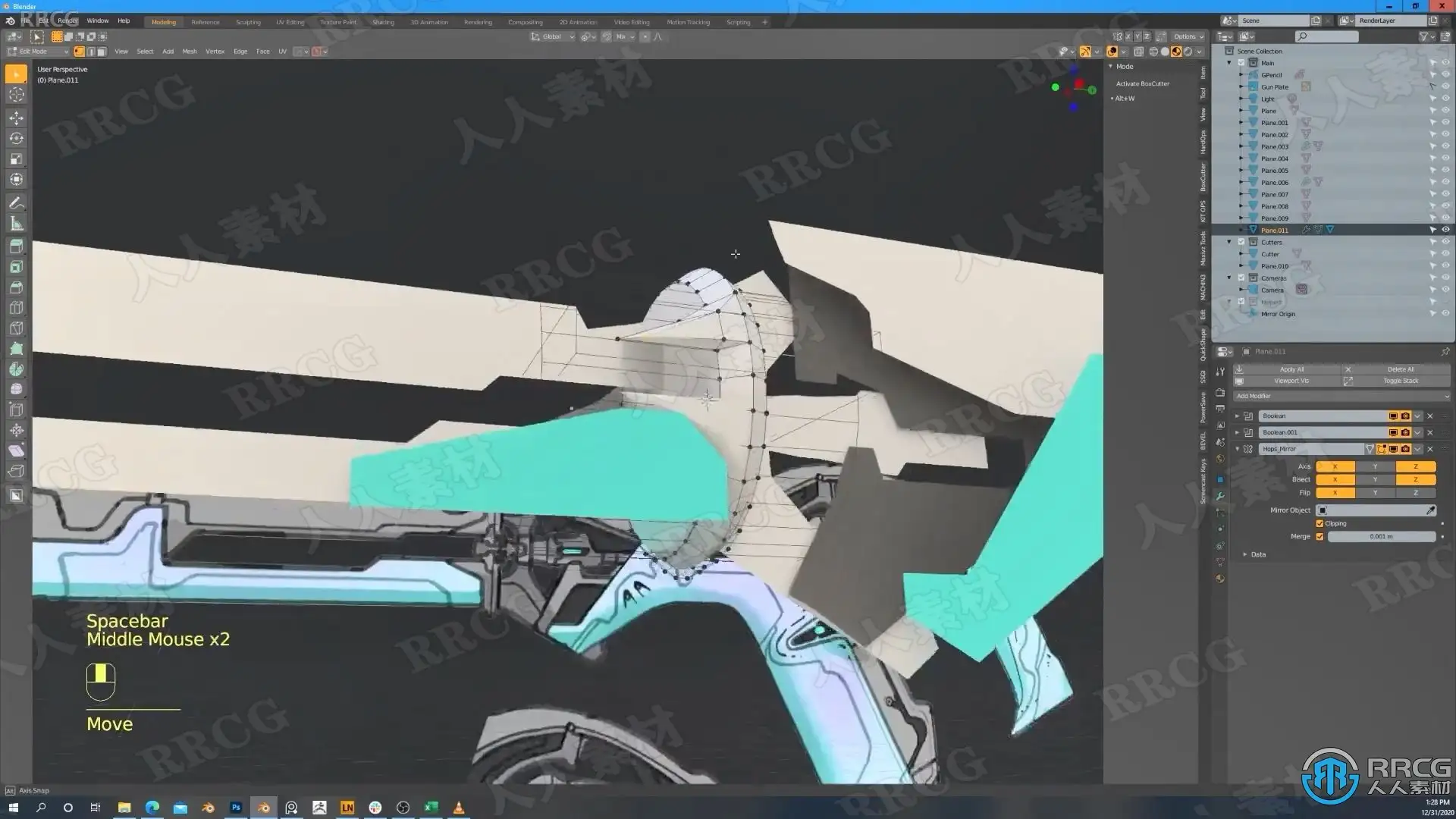Screen dimensions: 1456x819
Task: Select the Scale tool
Action: [16, 158]
